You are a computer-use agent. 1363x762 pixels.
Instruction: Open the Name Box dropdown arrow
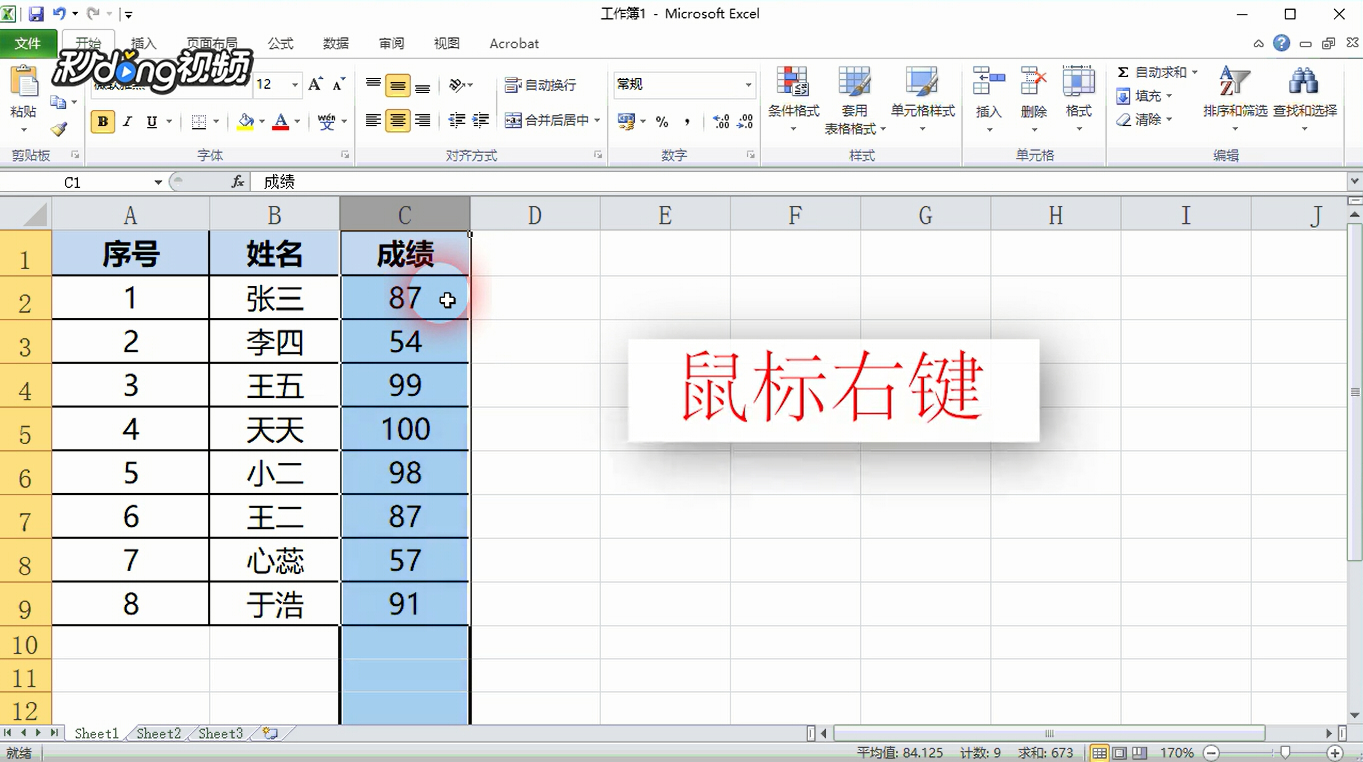[158, 182]
